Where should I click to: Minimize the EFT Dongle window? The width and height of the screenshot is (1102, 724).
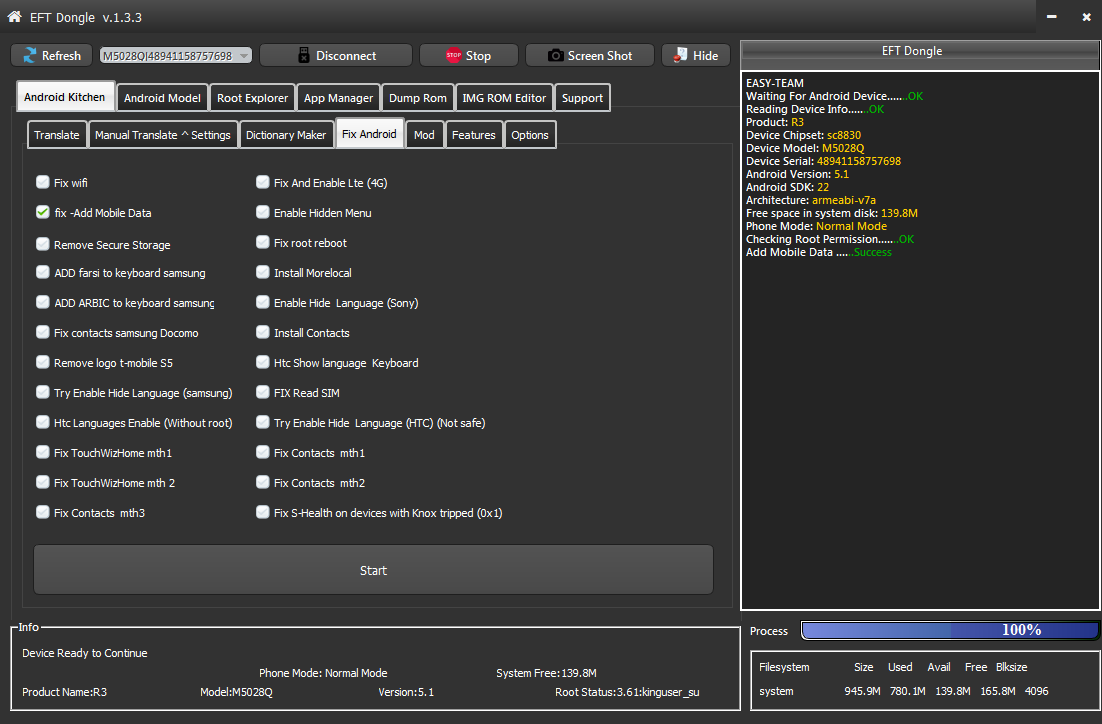(x=1051, y=16)
